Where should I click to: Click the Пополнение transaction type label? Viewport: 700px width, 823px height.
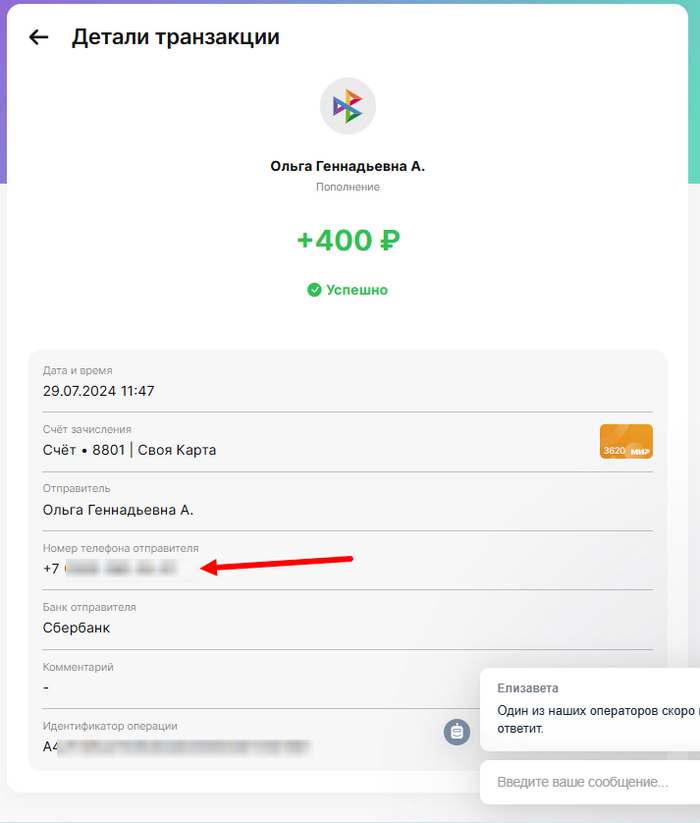348,187
